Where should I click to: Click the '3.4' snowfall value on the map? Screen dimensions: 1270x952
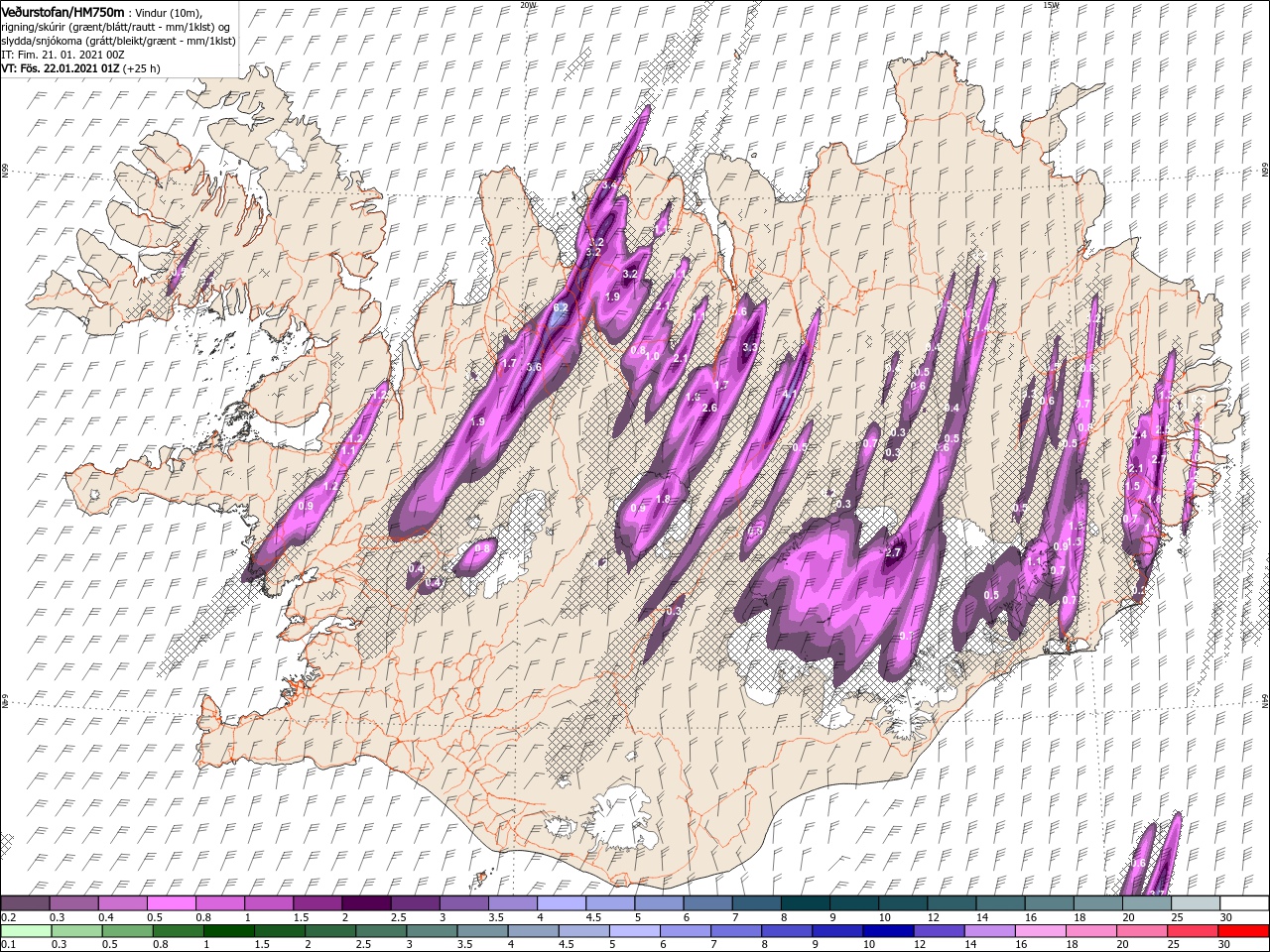tap(609, 185)
